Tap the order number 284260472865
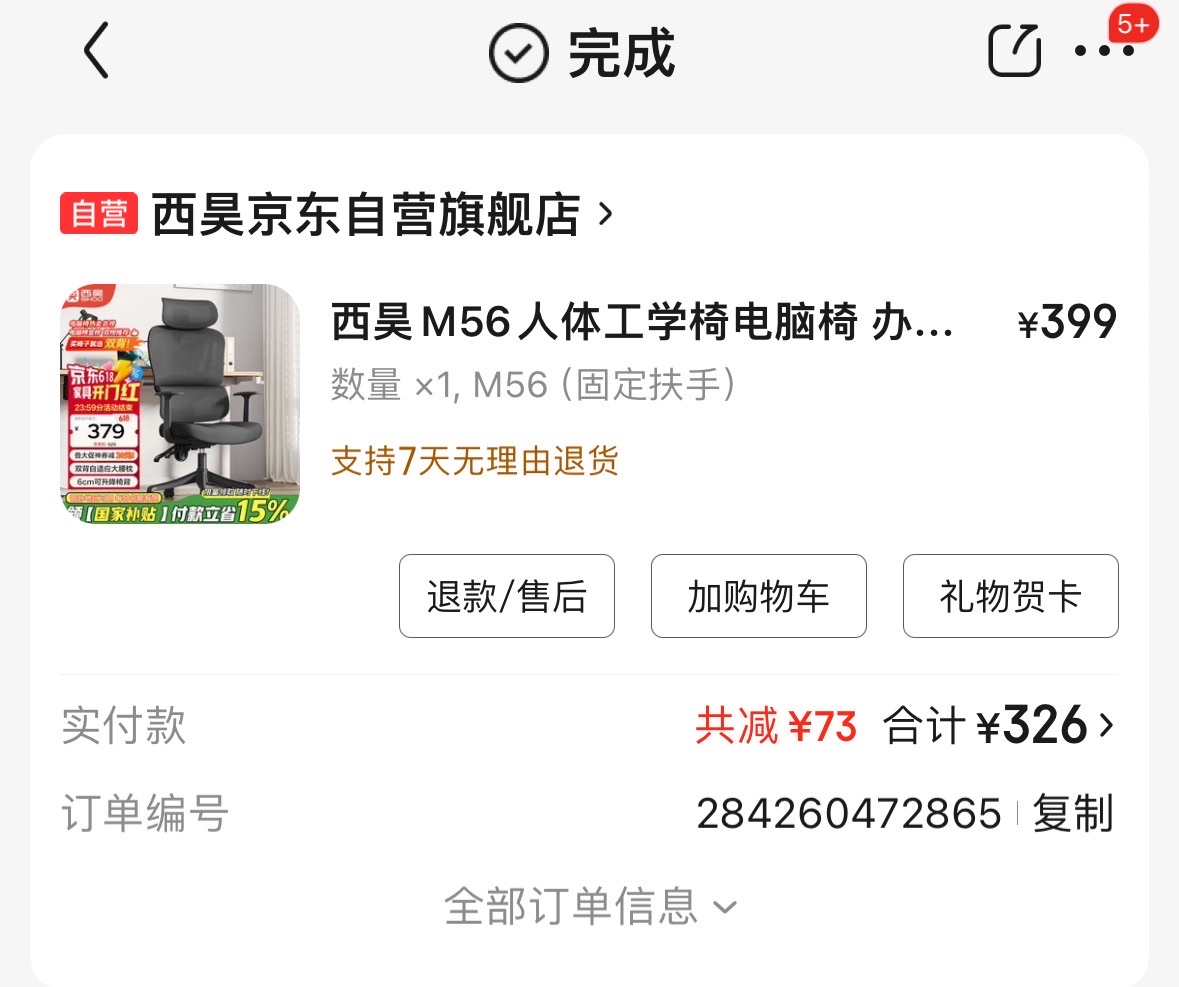This screenshot has height=987, width=1179. [x=849, y=813]
